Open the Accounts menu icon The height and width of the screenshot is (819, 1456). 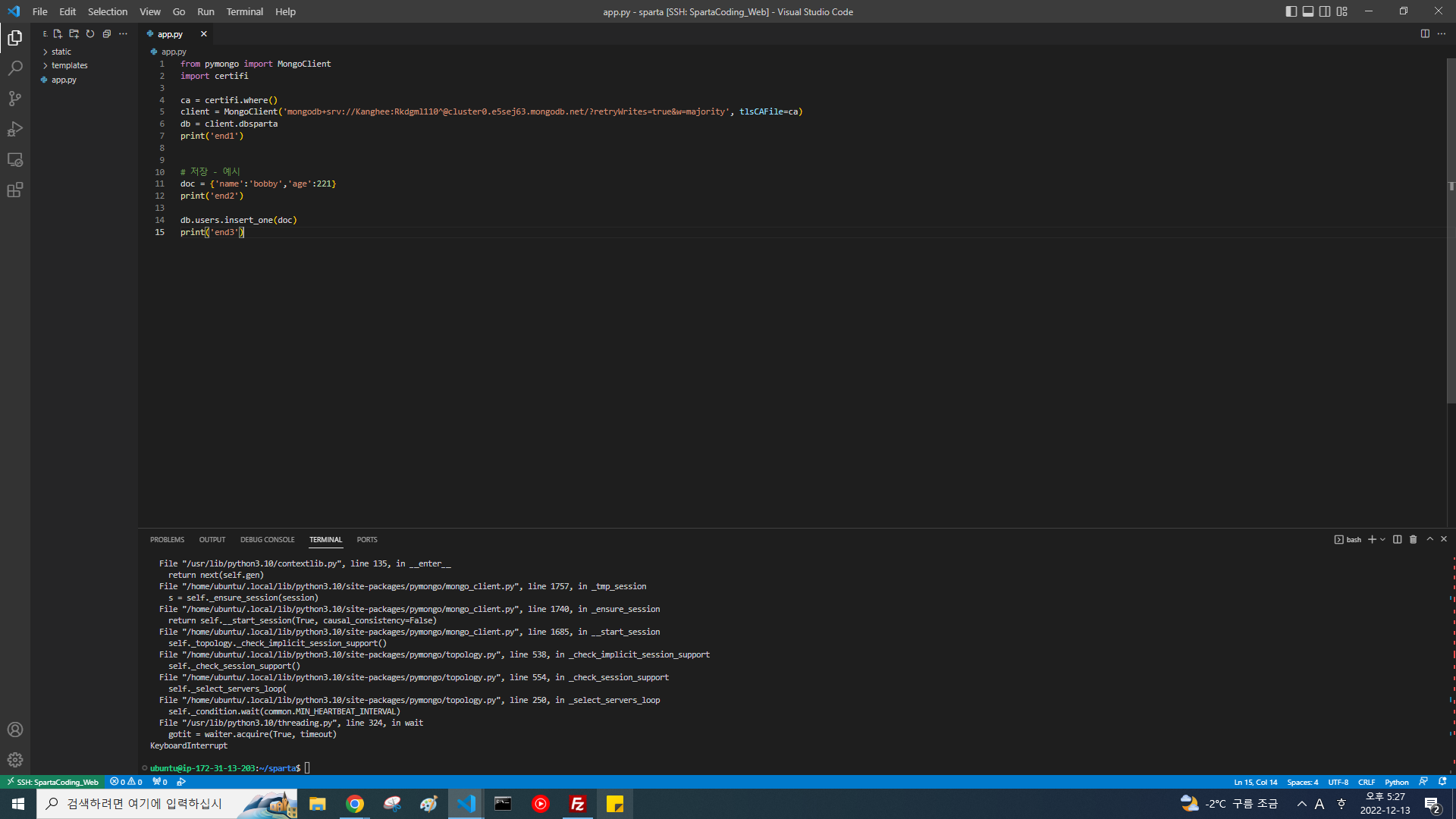[15, 730]
